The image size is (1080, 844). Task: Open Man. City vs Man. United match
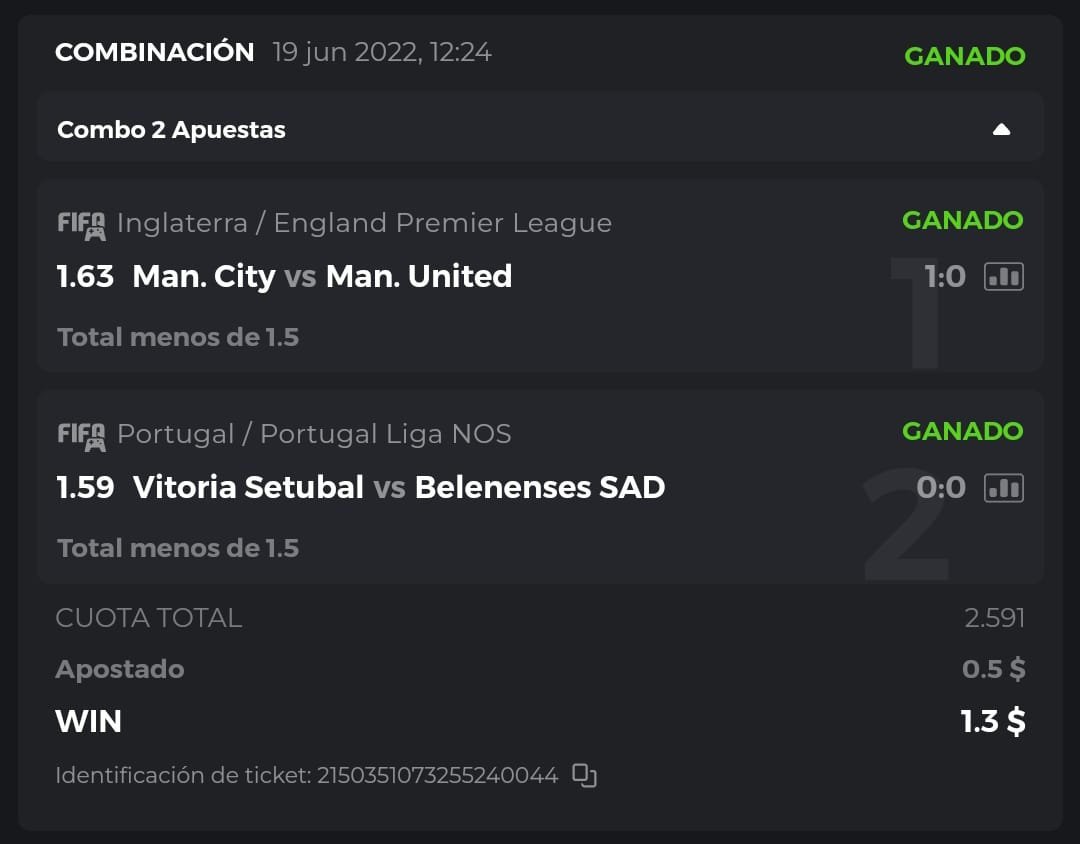(x=322, y=276)
